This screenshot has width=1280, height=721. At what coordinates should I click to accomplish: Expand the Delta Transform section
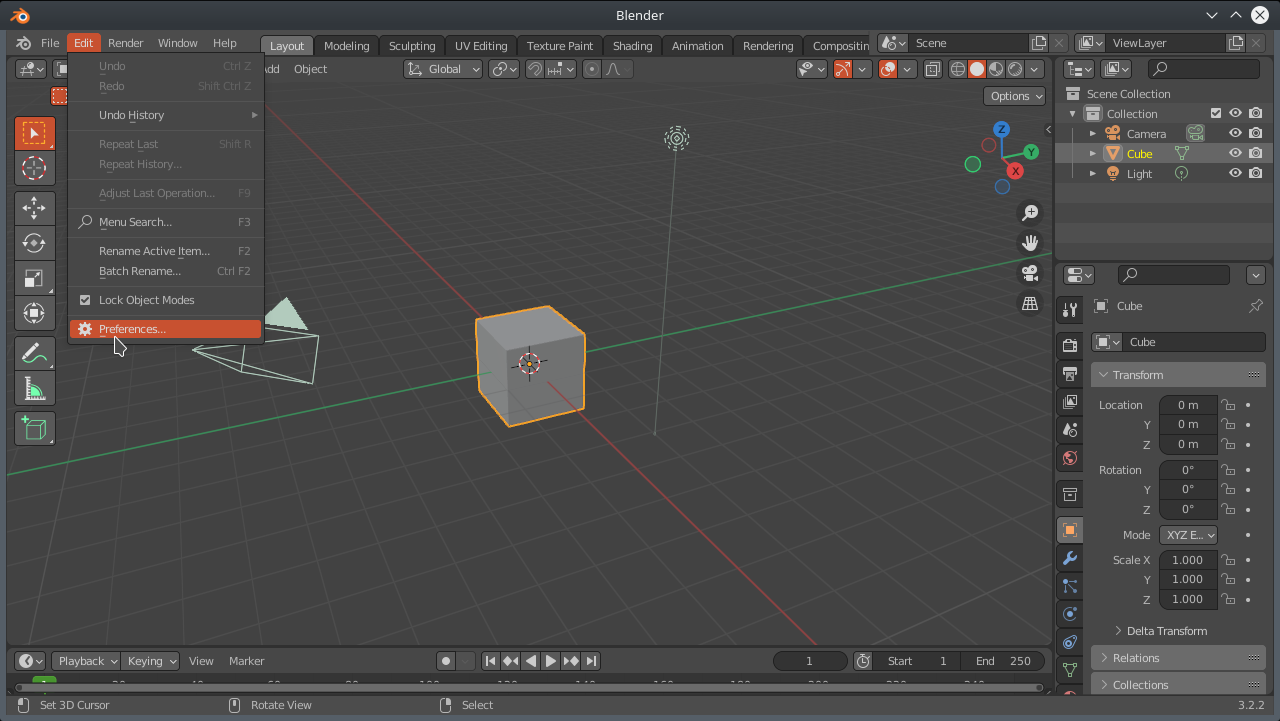(x=1166, y=631)
